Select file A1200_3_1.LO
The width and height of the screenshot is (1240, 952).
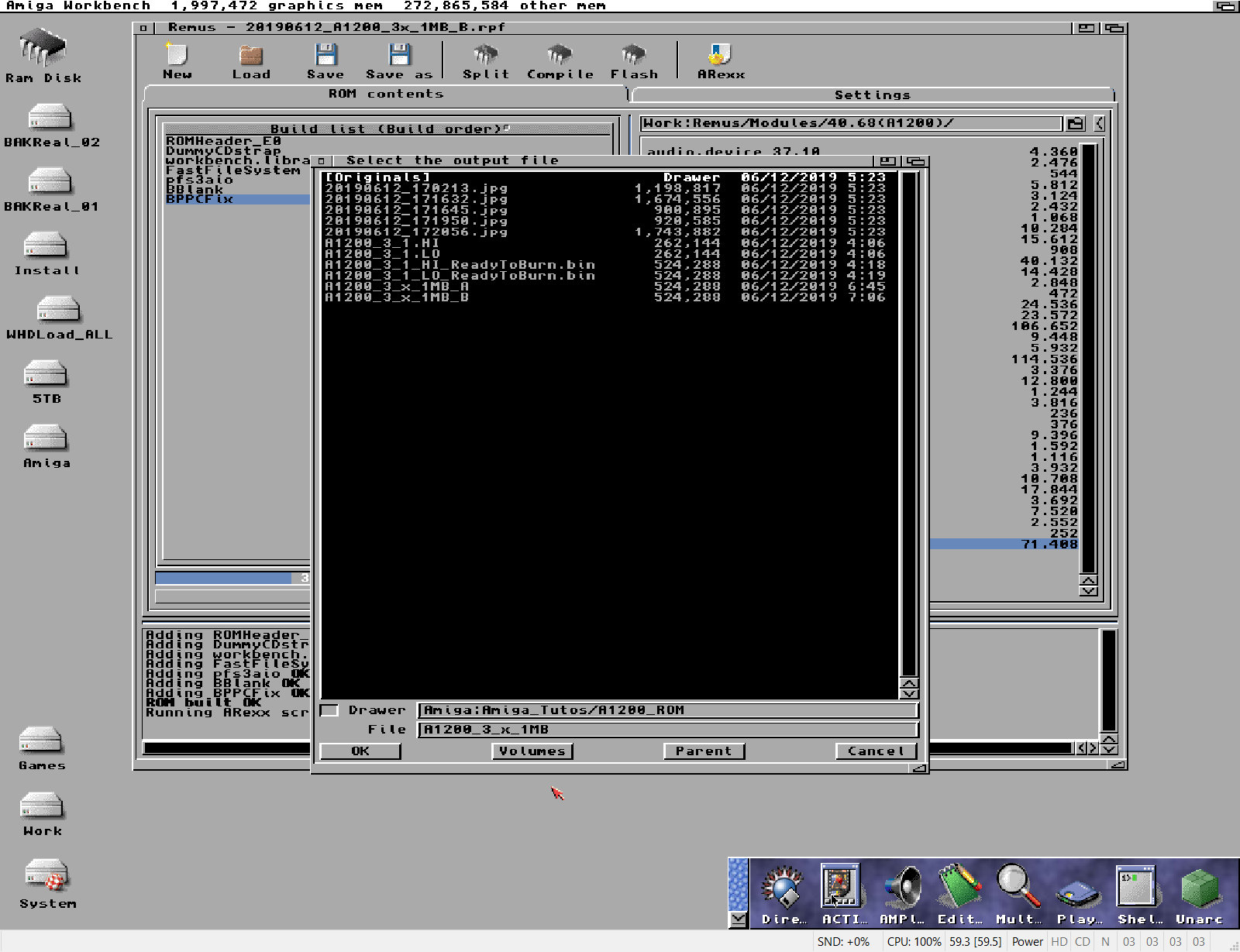click(x=609, y=253)
